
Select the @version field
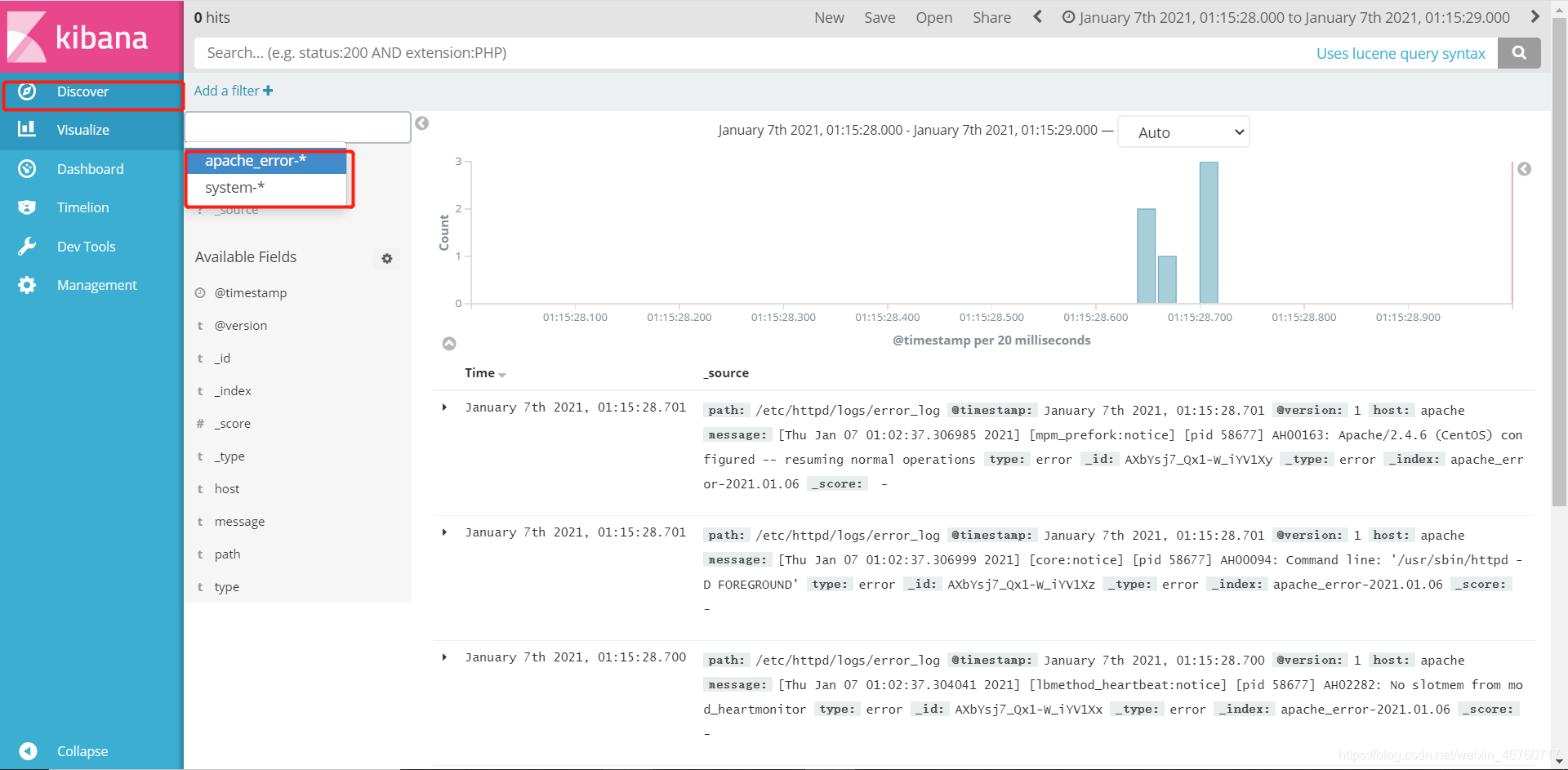pyautogui.click(x=240, y=326)
